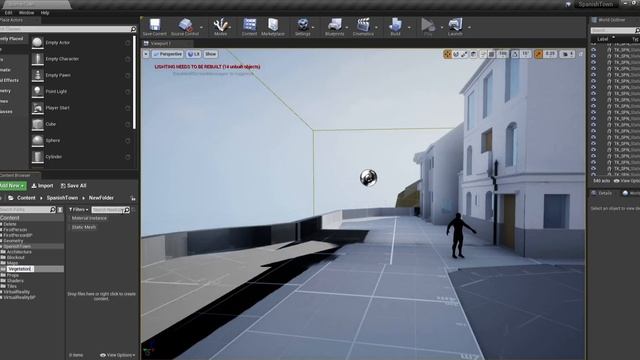Click the Empty Pawn icon
This screenshot has width=640, height=360.
[38, 75]
